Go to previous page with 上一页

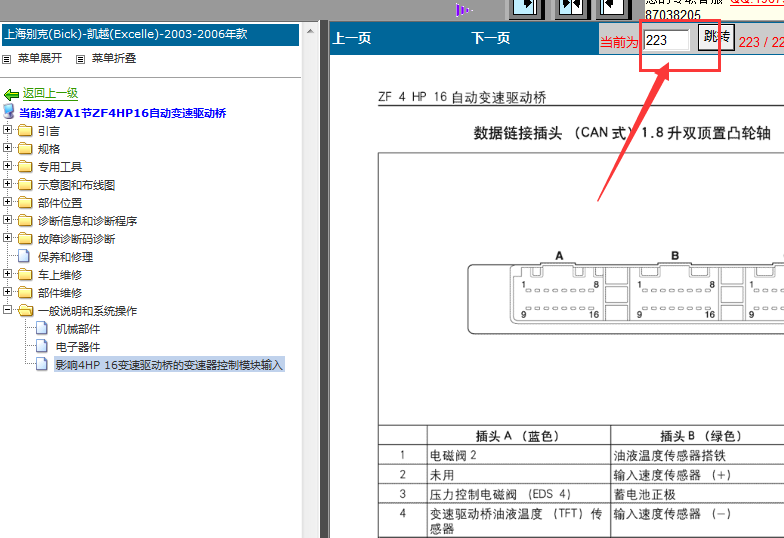click(x=352, y=38)
